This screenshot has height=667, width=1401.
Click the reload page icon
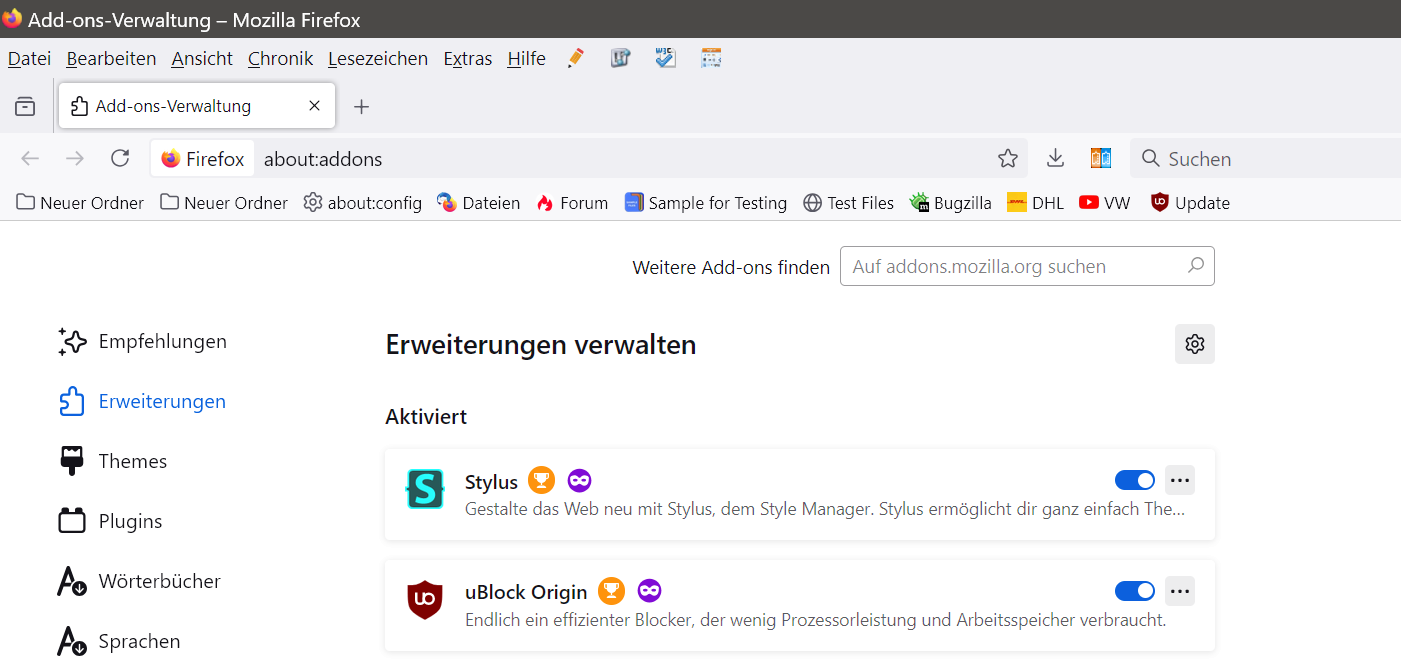click(x=120, y=158)
